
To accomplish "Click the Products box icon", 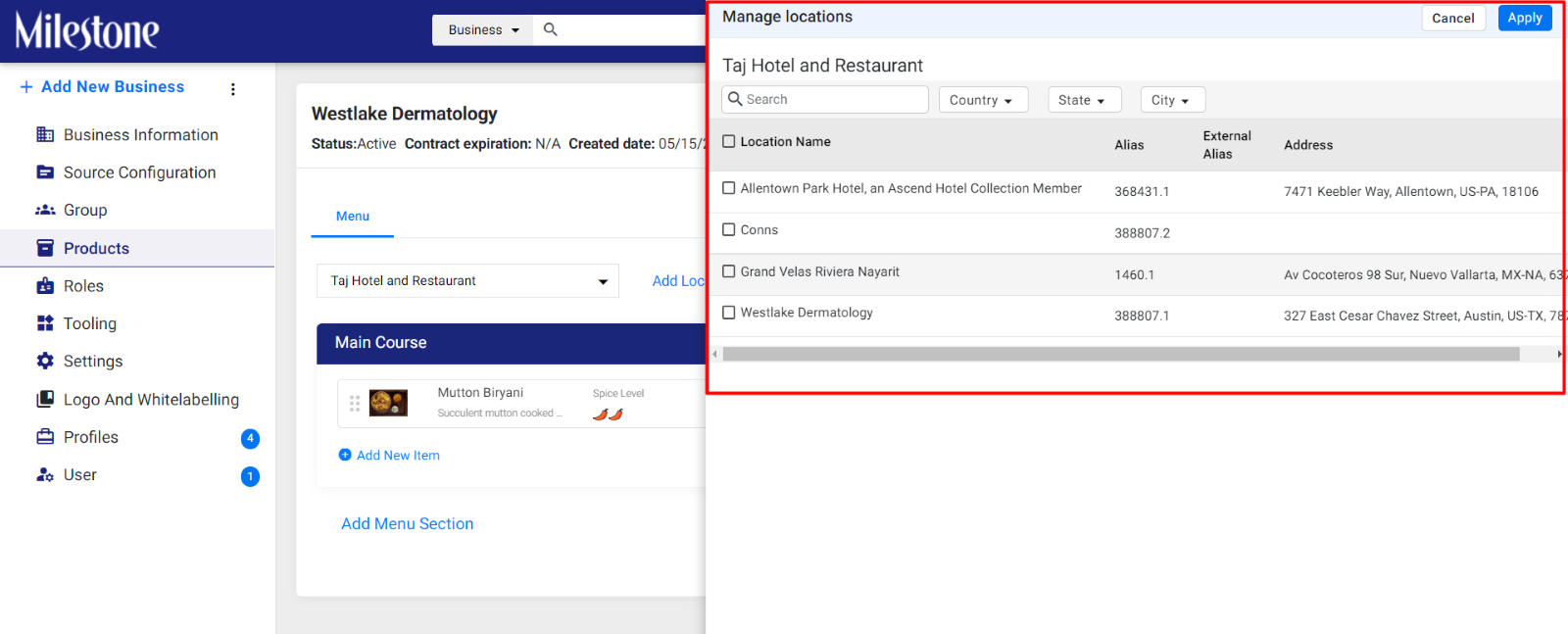I will [x=45, y=248].
